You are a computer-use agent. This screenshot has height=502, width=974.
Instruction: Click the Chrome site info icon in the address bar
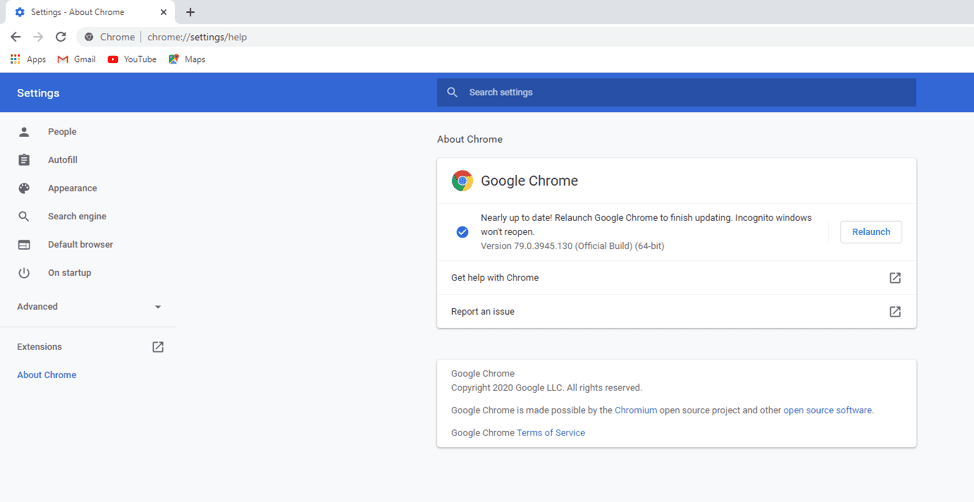[89, 37]
